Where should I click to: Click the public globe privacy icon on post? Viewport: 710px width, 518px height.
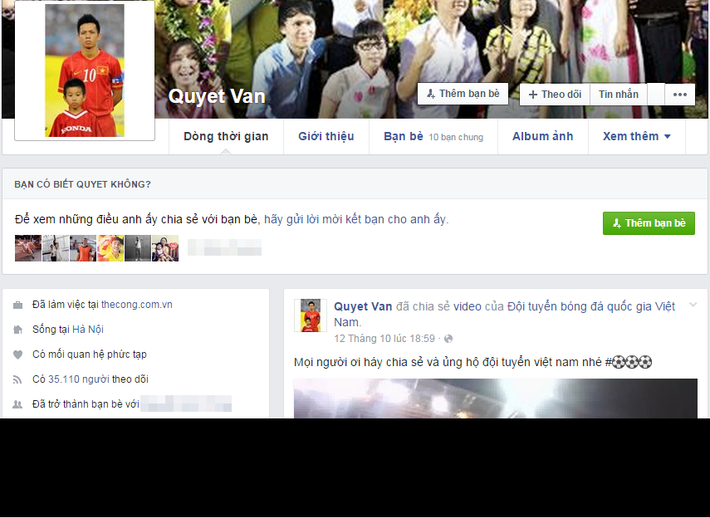[x=448, y=339]
